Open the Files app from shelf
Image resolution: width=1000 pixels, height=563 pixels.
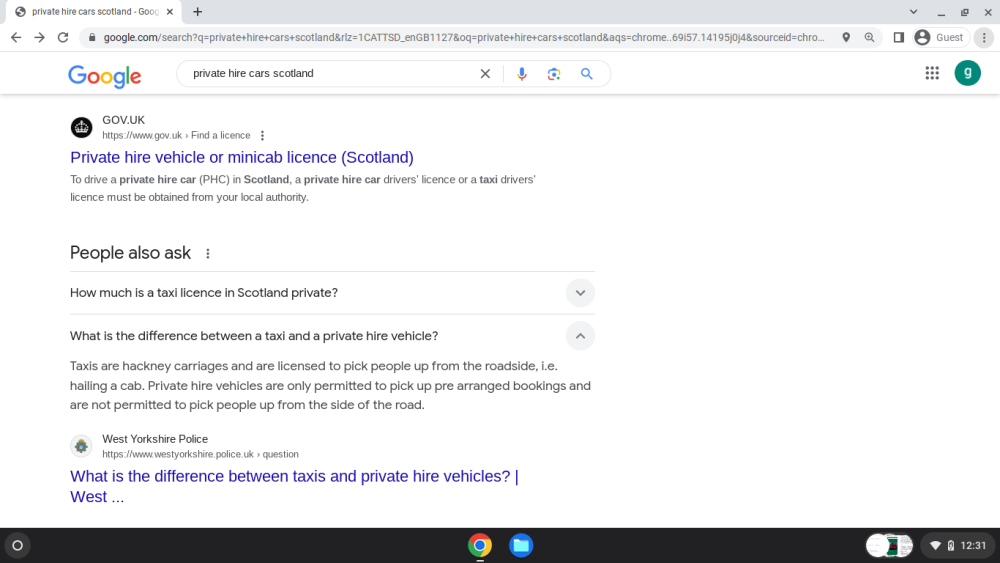coord(521,546)
